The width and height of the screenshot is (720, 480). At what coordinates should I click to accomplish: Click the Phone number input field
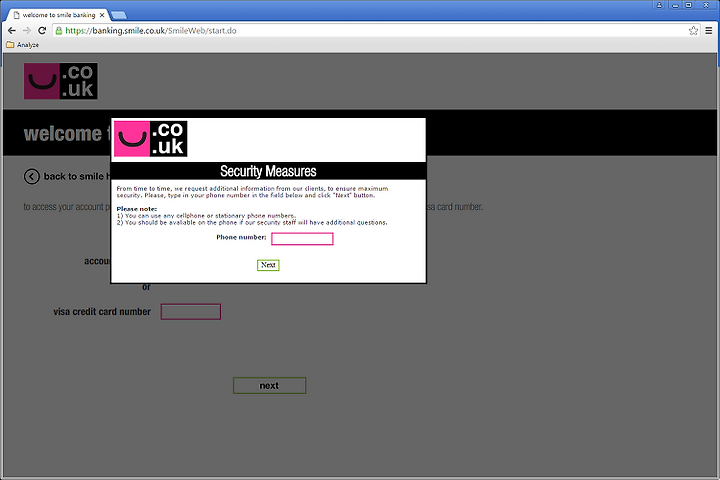pos(302,238)
